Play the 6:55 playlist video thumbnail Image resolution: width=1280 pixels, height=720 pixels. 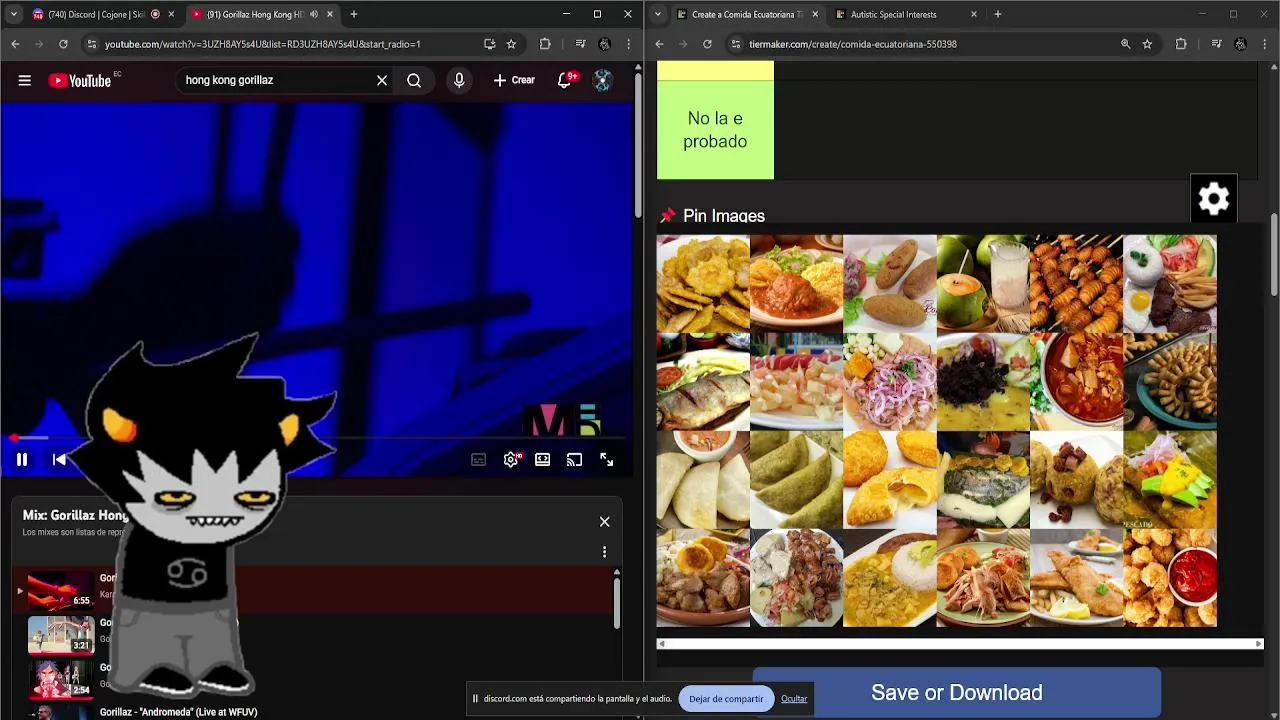[x=60, y=590]
